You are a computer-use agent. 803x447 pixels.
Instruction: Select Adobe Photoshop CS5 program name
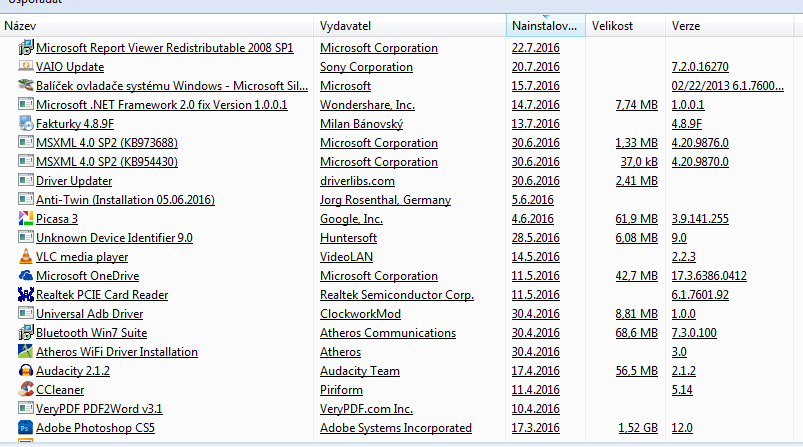pyautogui.click(x=95, y=428)
